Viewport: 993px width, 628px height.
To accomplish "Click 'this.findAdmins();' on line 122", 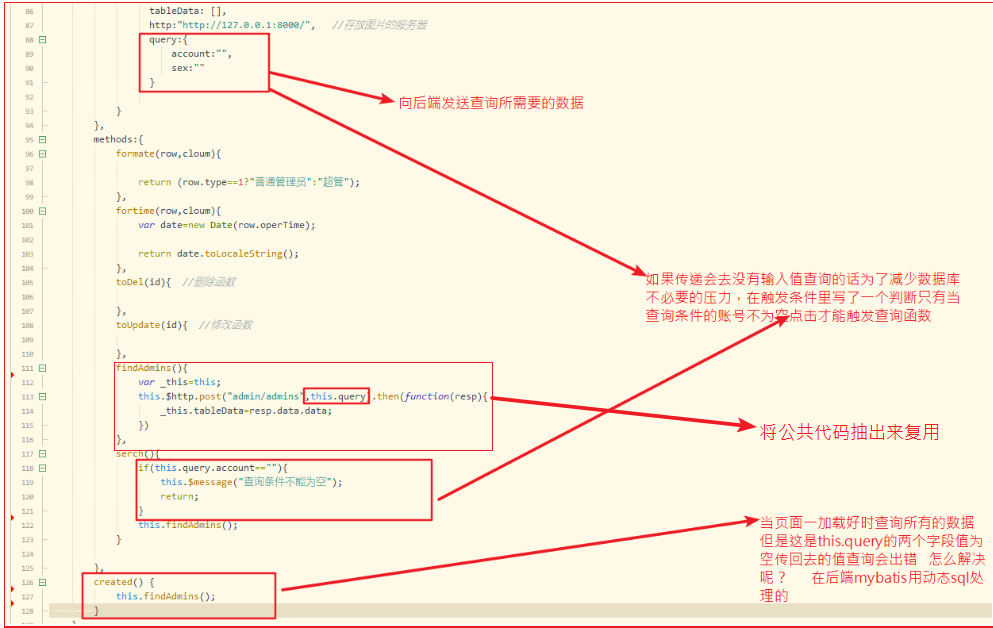I will click(x=188, y=525).
